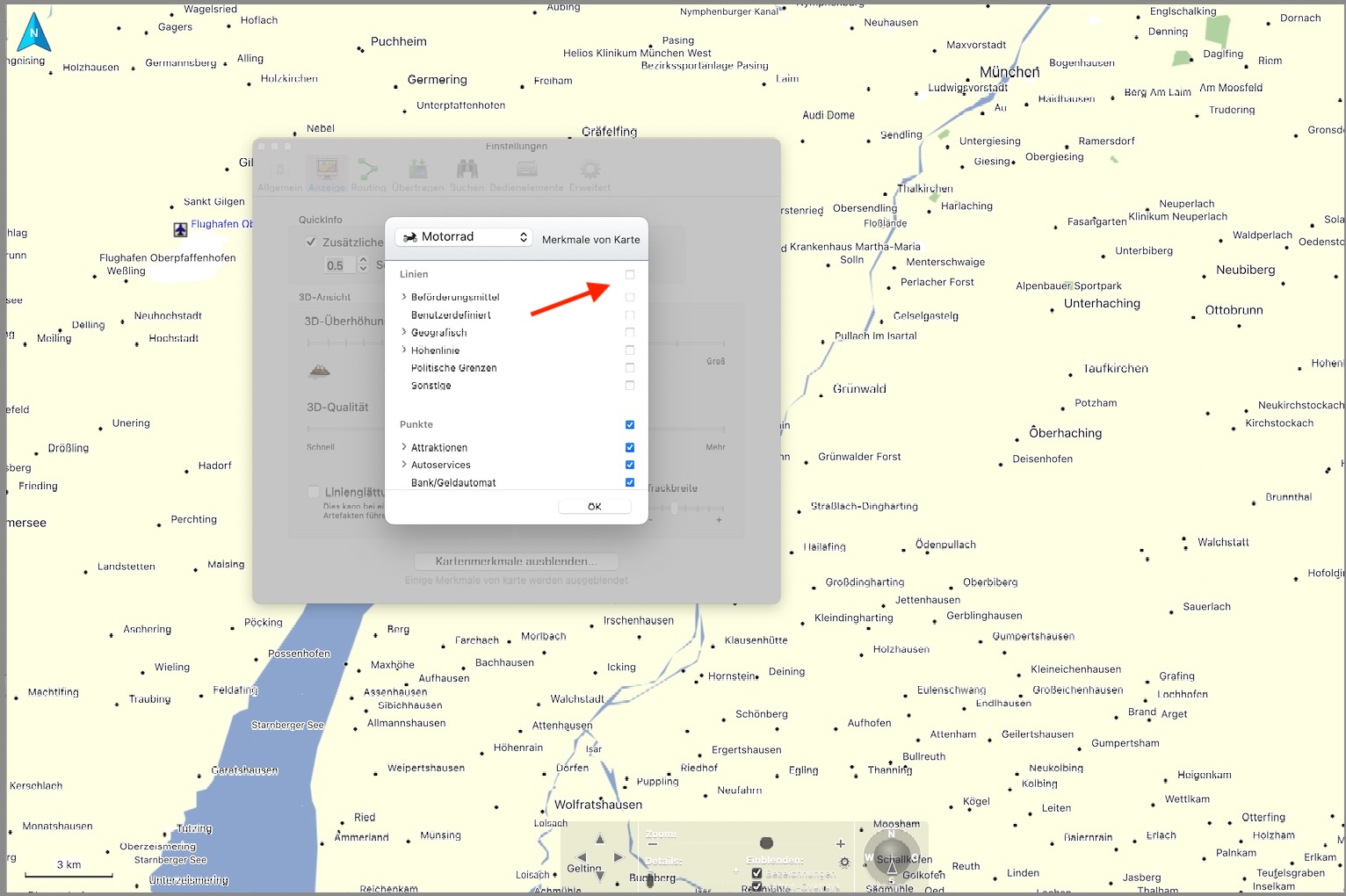
Task: Open the Motorrad activity profile dropdown
Action: [x=463, y=237]
